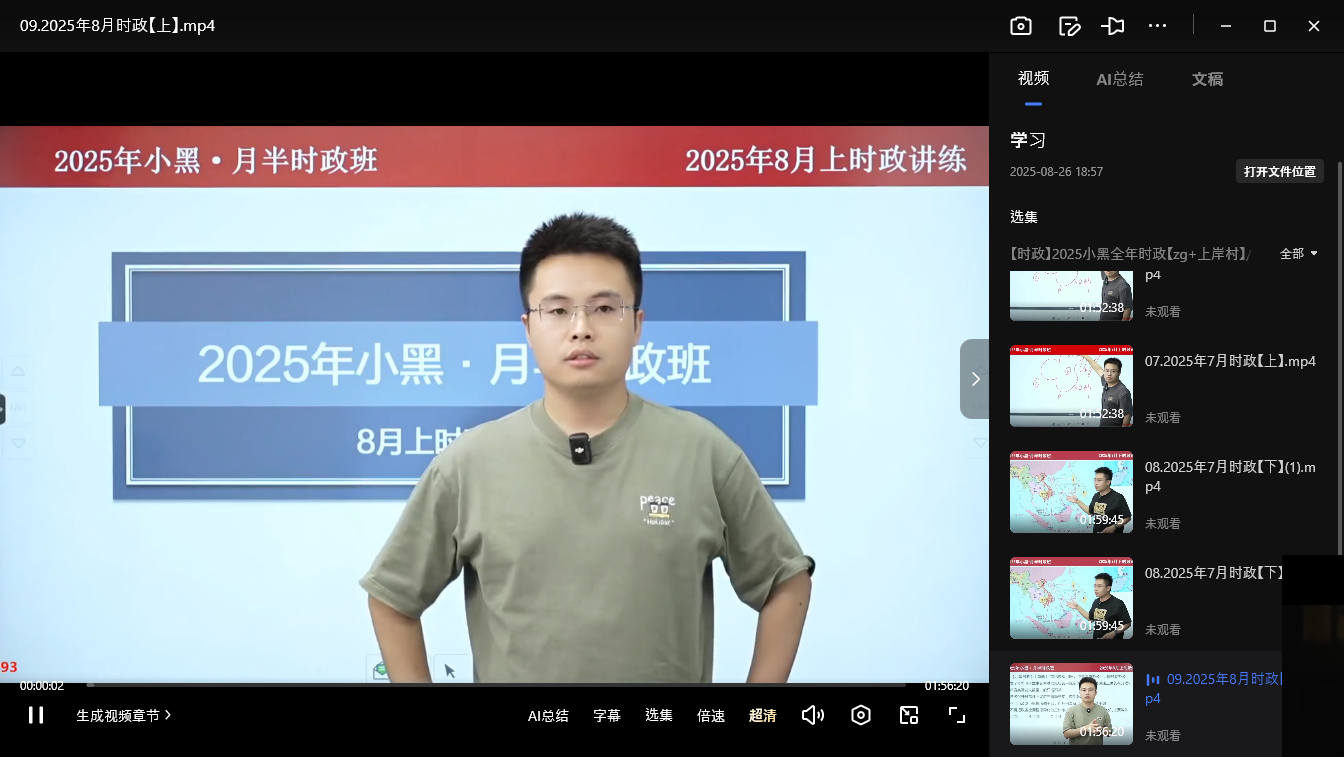1344x757 pixels.
Task: Click the pin-to-top icon in title bar
Action: click(x=1113, y=26)
